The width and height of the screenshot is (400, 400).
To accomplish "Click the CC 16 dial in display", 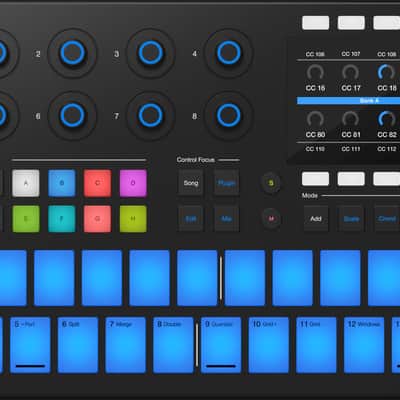I will 315,73.
